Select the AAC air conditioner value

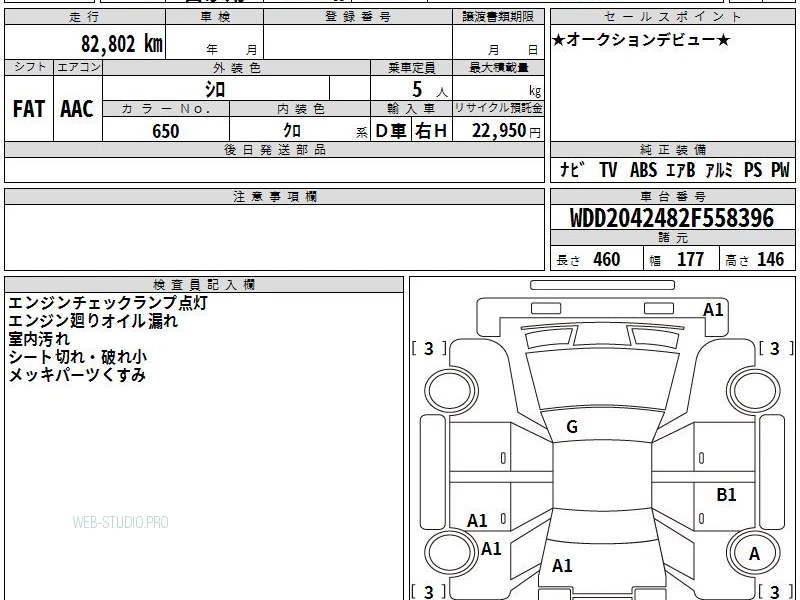pyautogui.click(x=77, y=109)
